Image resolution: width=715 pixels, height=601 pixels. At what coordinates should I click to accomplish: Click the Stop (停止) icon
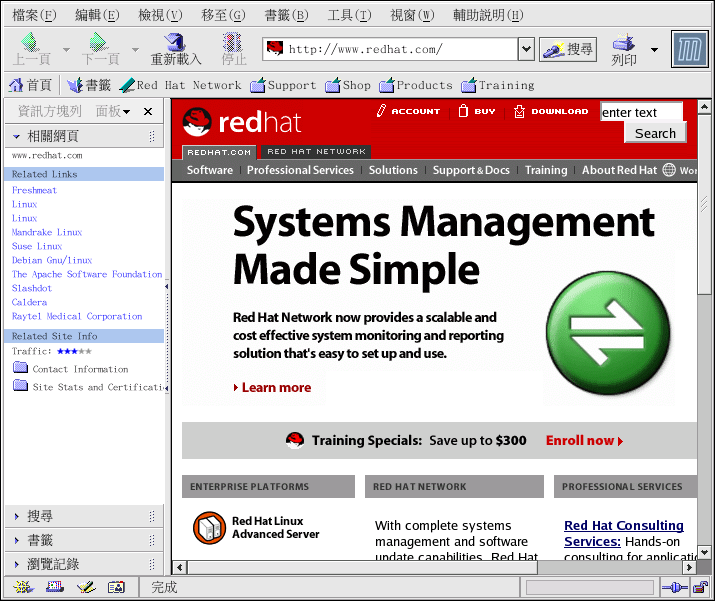(234, 42)
